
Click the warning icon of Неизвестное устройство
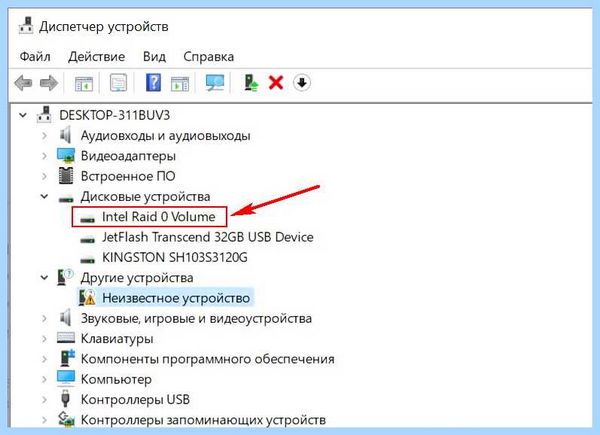87,298
